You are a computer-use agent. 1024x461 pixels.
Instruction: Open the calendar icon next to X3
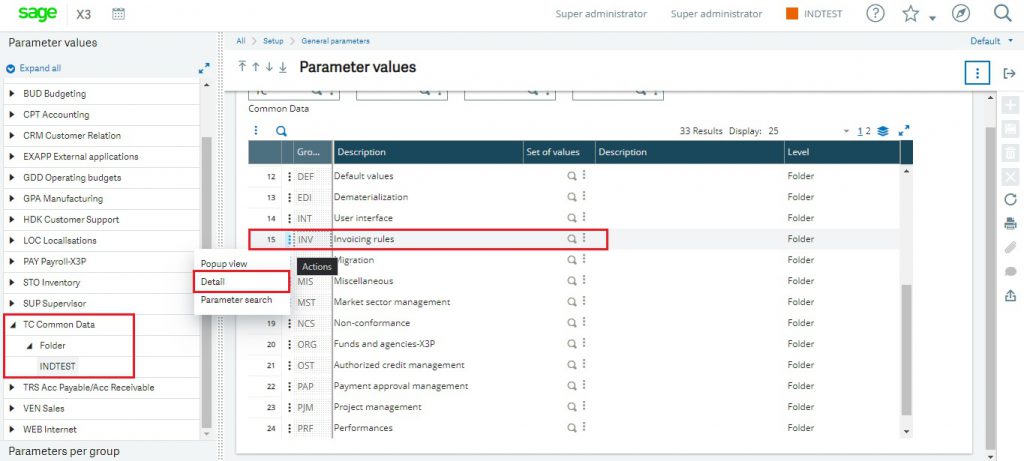click(x=118, y=14)
